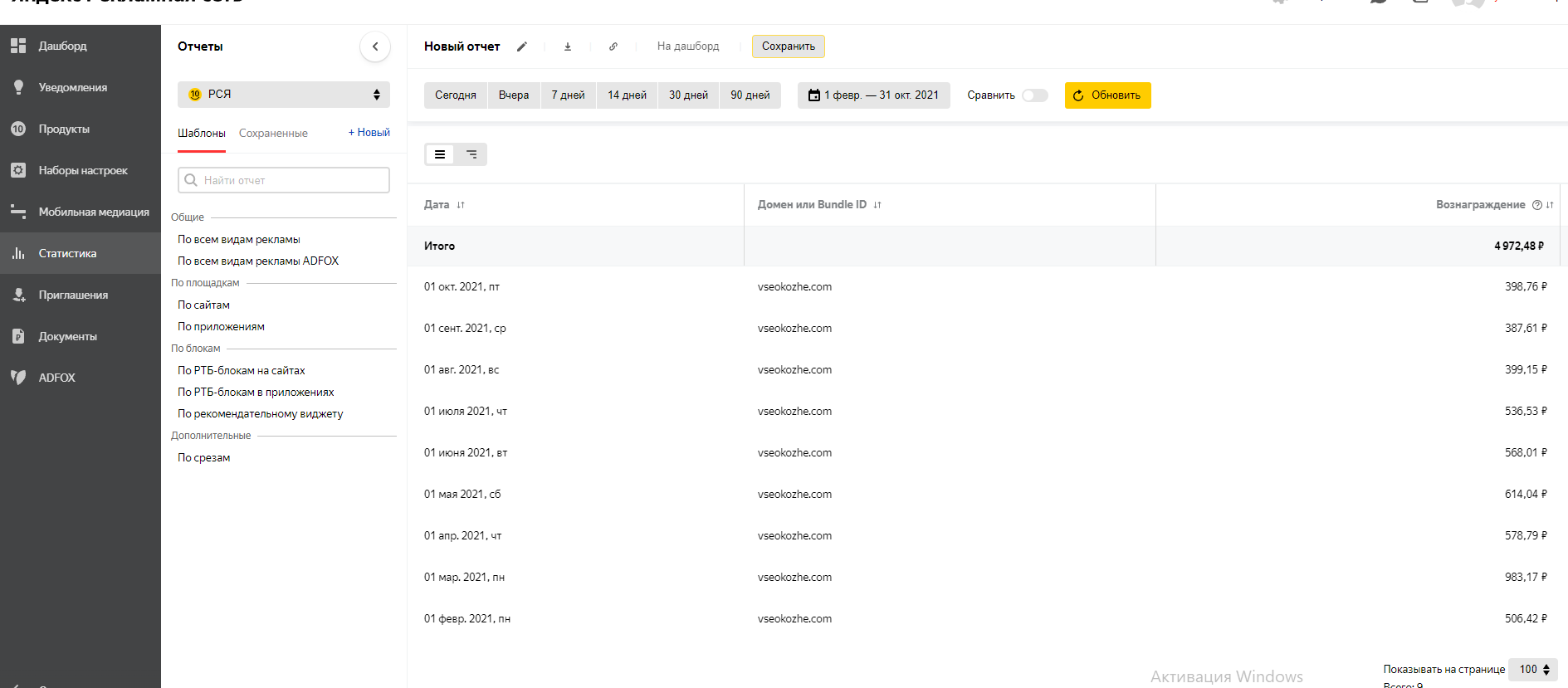The width and height of the screenshot is (1568, 688).
Task: Click the Обновить button
Action: coord(1107,95)
